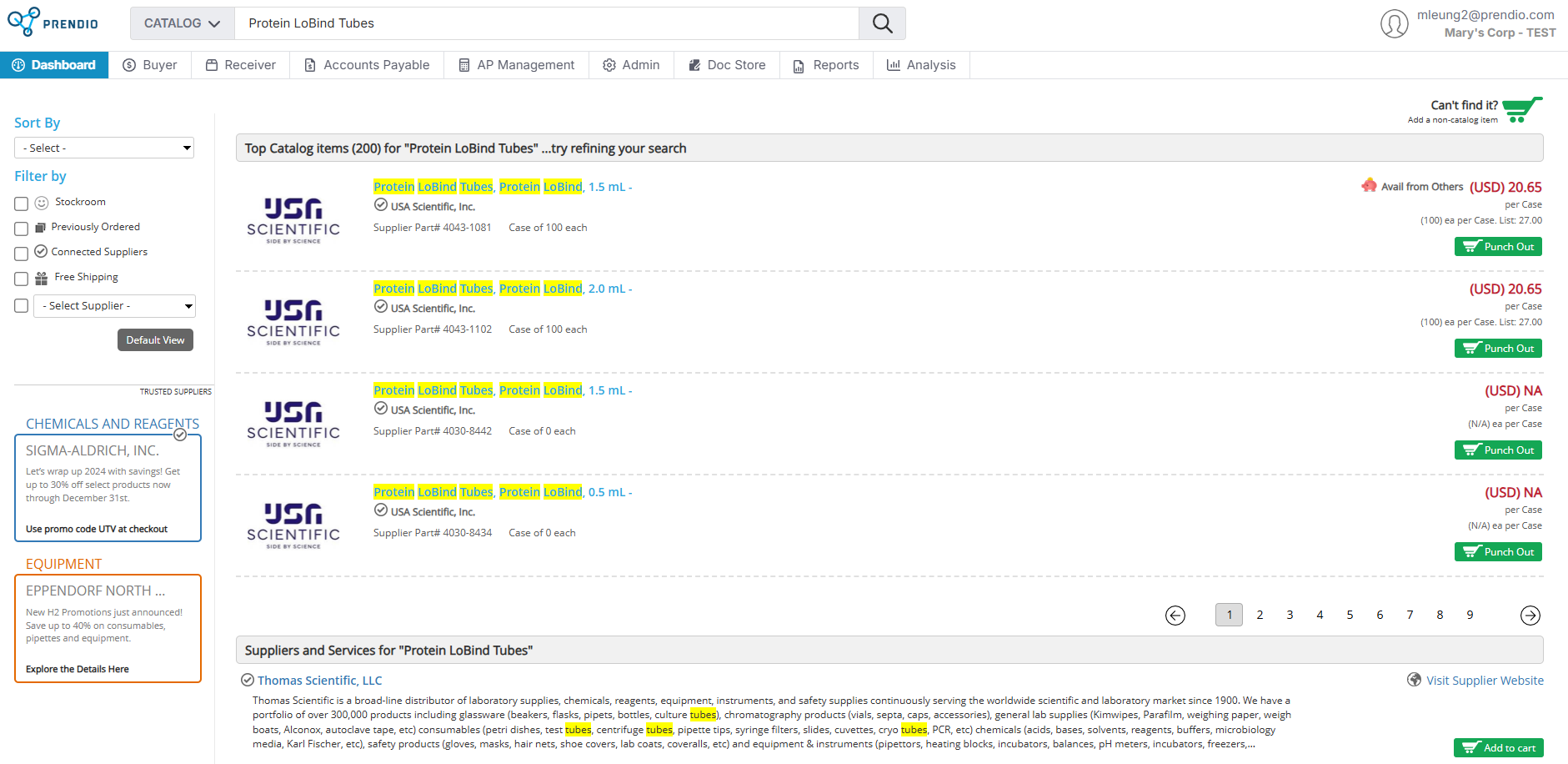Click the Stockroom smiley icon

coord(42,203)
